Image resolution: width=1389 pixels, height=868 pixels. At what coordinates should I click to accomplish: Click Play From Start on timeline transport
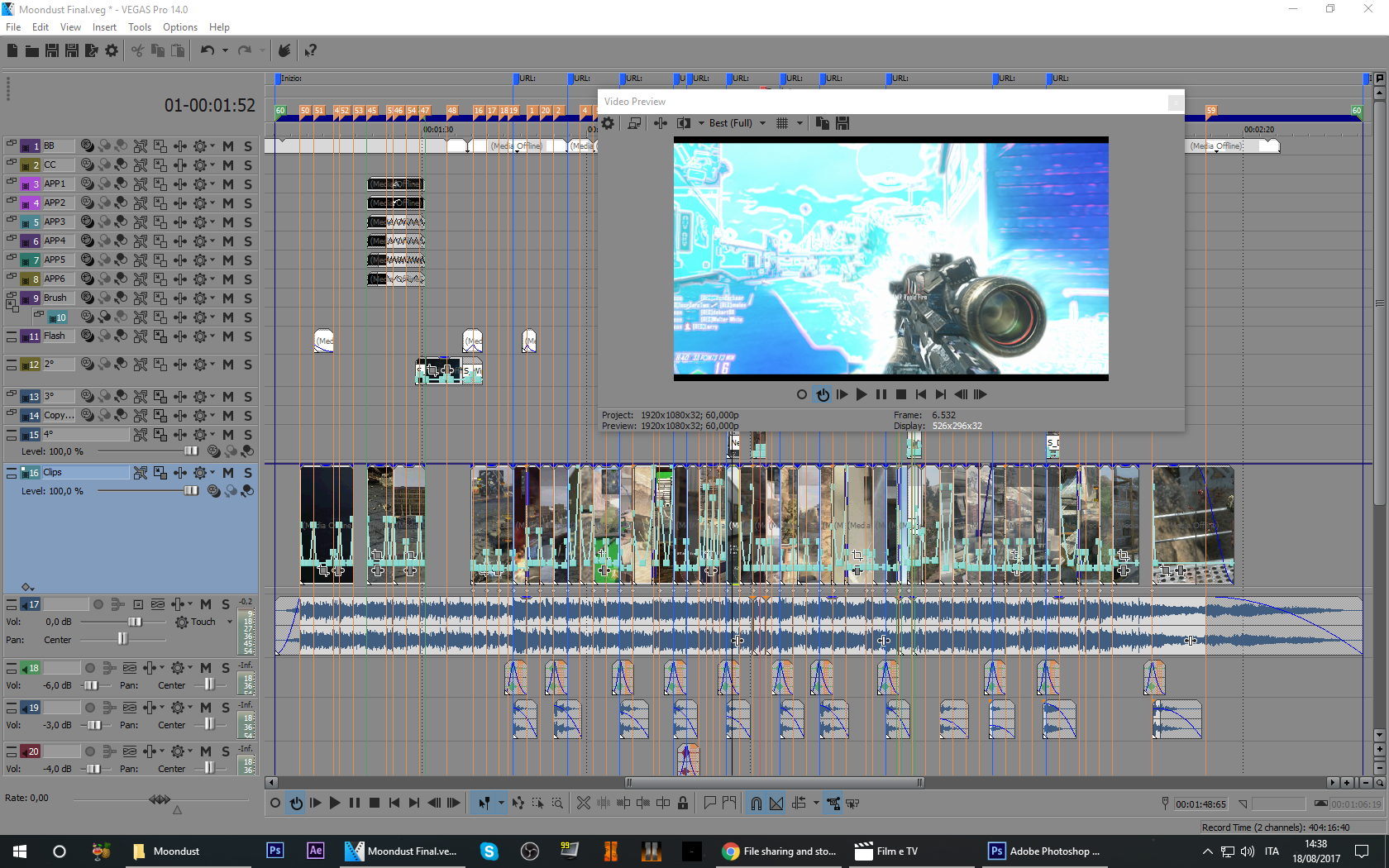click(315, 803)
